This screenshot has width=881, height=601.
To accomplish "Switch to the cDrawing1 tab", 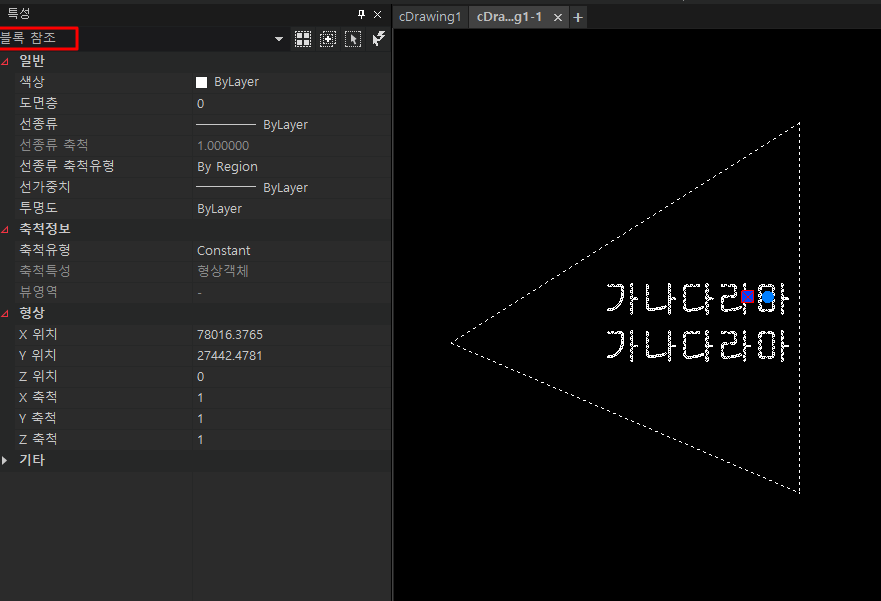I will tap(430, 17).
